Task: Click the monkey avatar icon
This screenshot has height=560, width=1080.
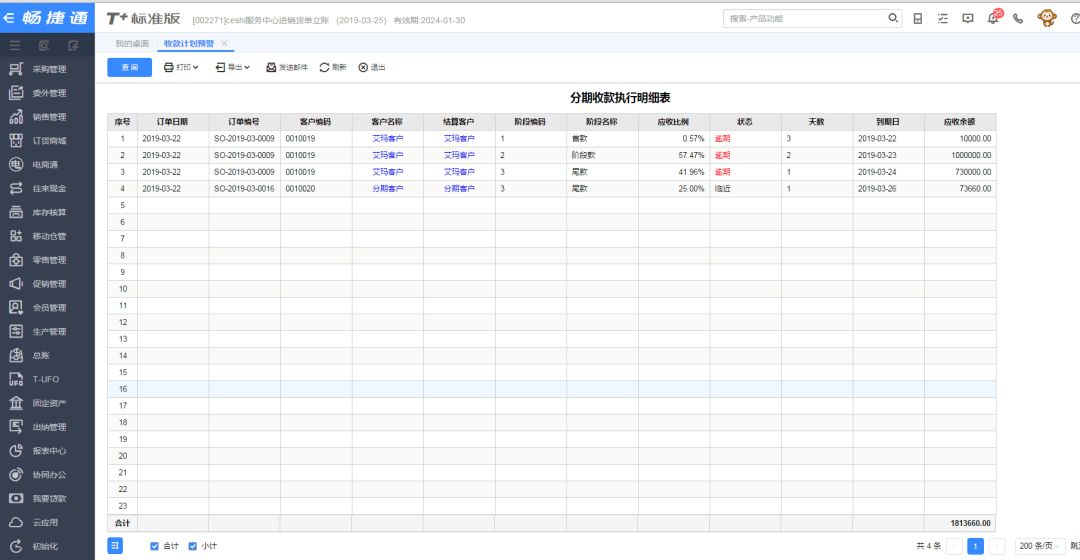Action: tap(1047, 18)
